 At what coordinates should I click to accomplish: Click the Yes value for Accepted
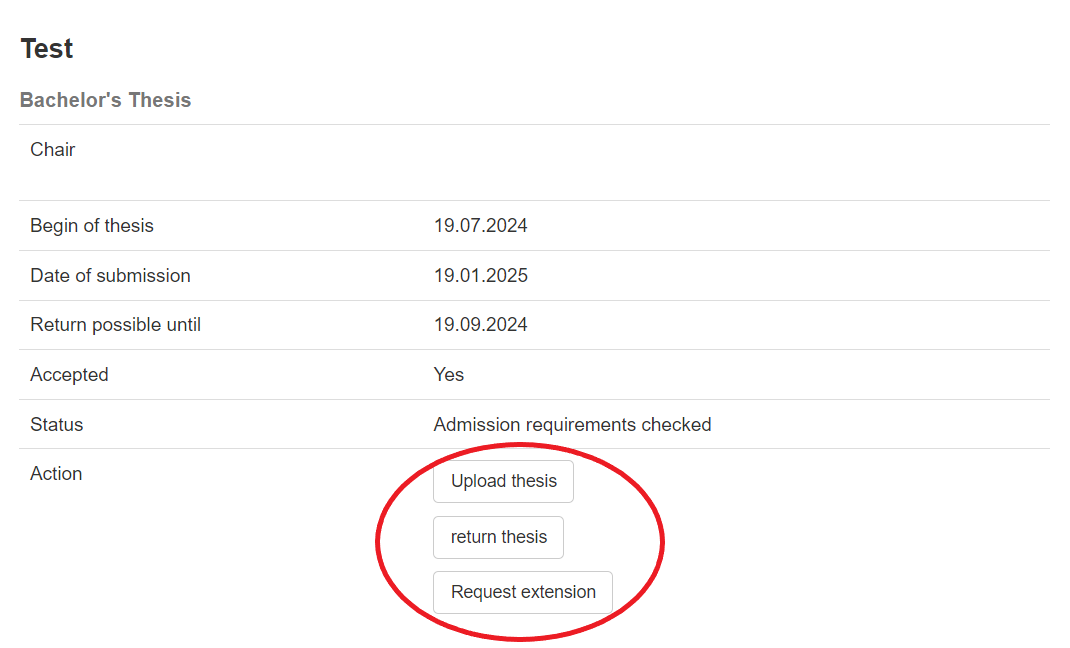tap(449, 375)
